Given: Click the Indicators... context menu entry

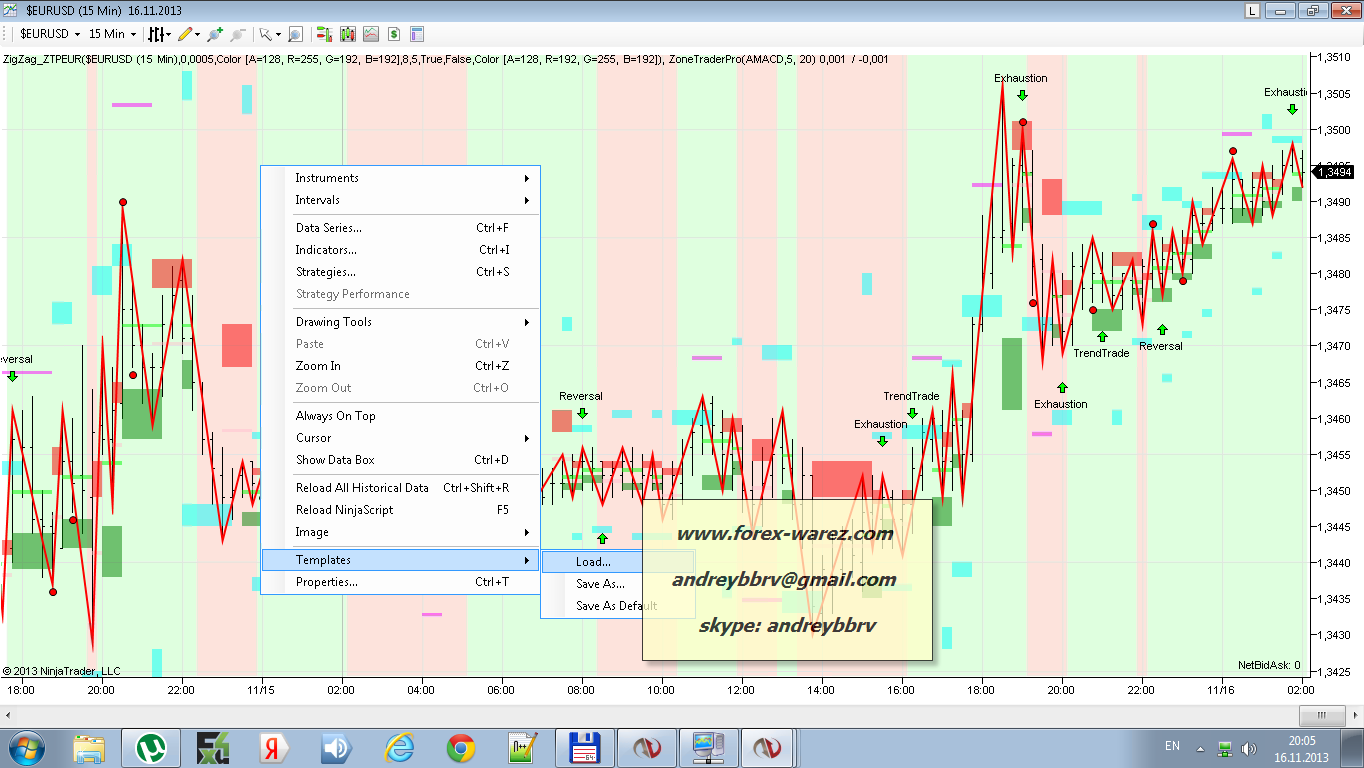Looking at the screenshot, I should [326, 250].
